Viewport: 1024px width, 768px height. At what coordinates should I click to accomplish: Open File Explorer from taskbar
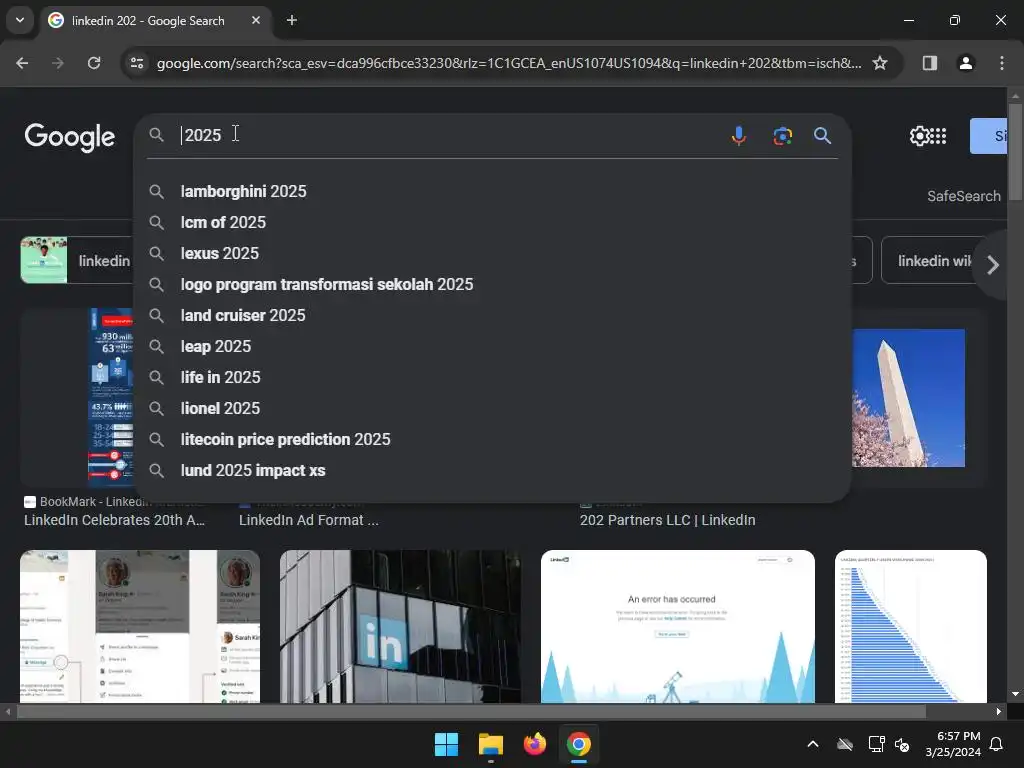[x=490, y=744]
